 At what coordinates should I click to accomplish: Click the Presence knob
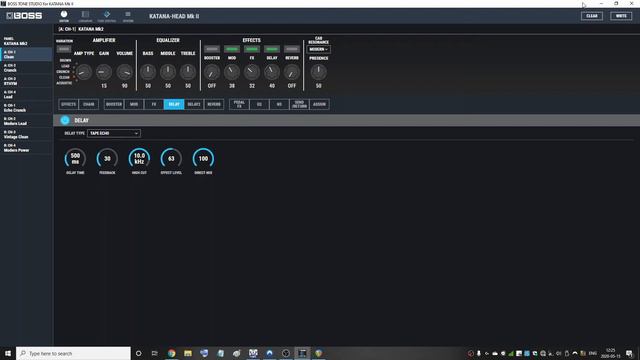click(318, 72)
